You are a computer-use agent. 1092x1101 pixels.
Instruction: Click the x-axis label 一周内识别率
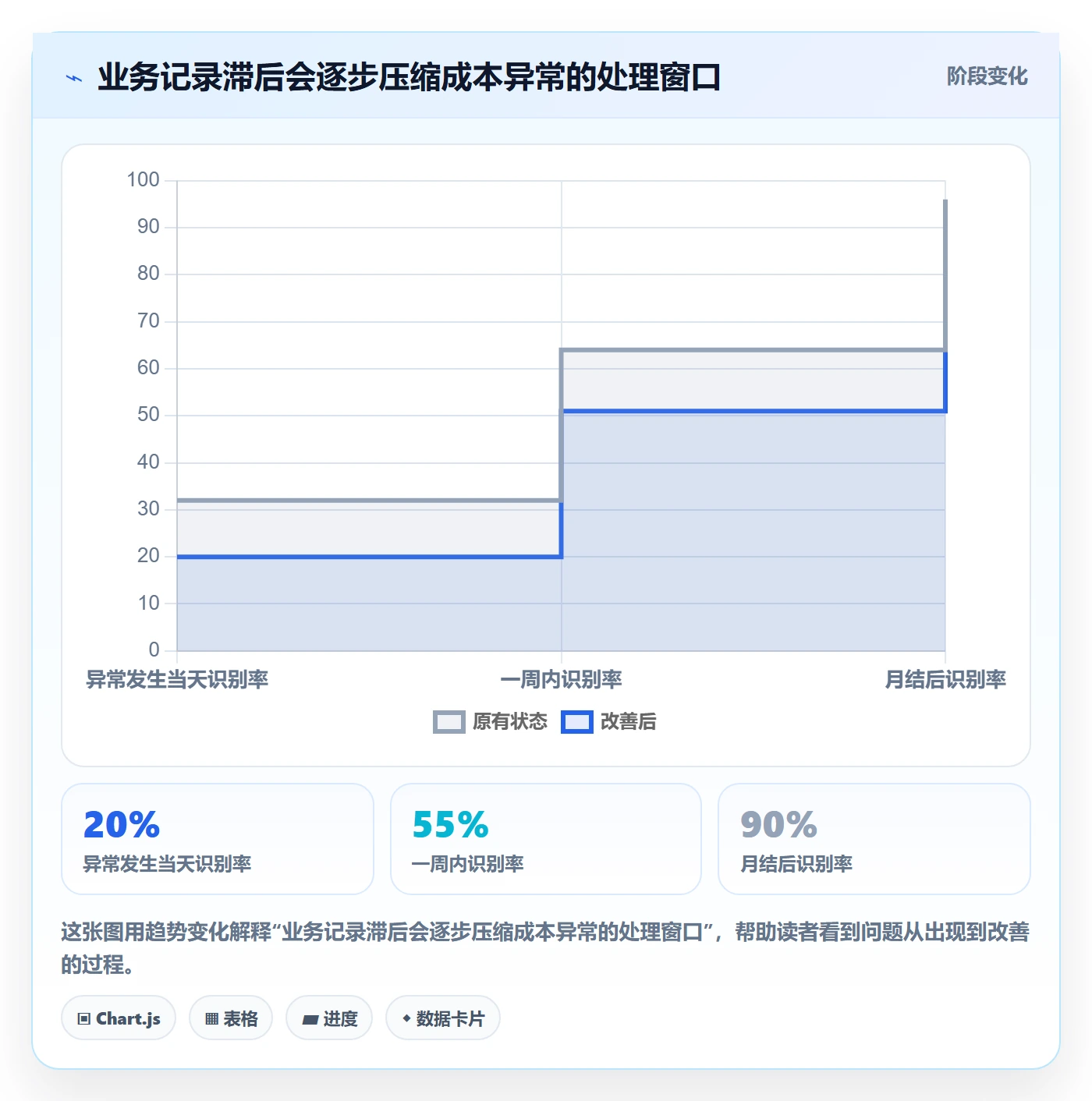[561, 680]
